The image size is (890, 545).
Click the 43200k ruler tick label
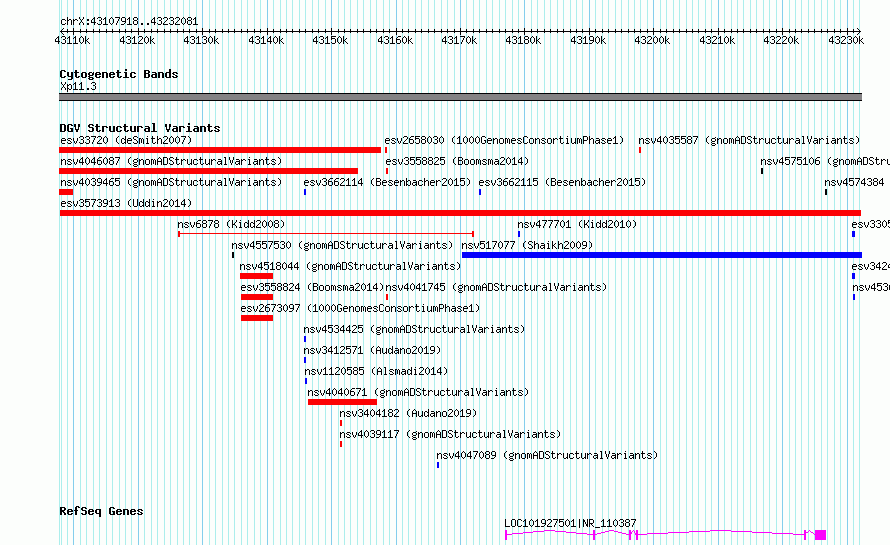click(652, 40)
